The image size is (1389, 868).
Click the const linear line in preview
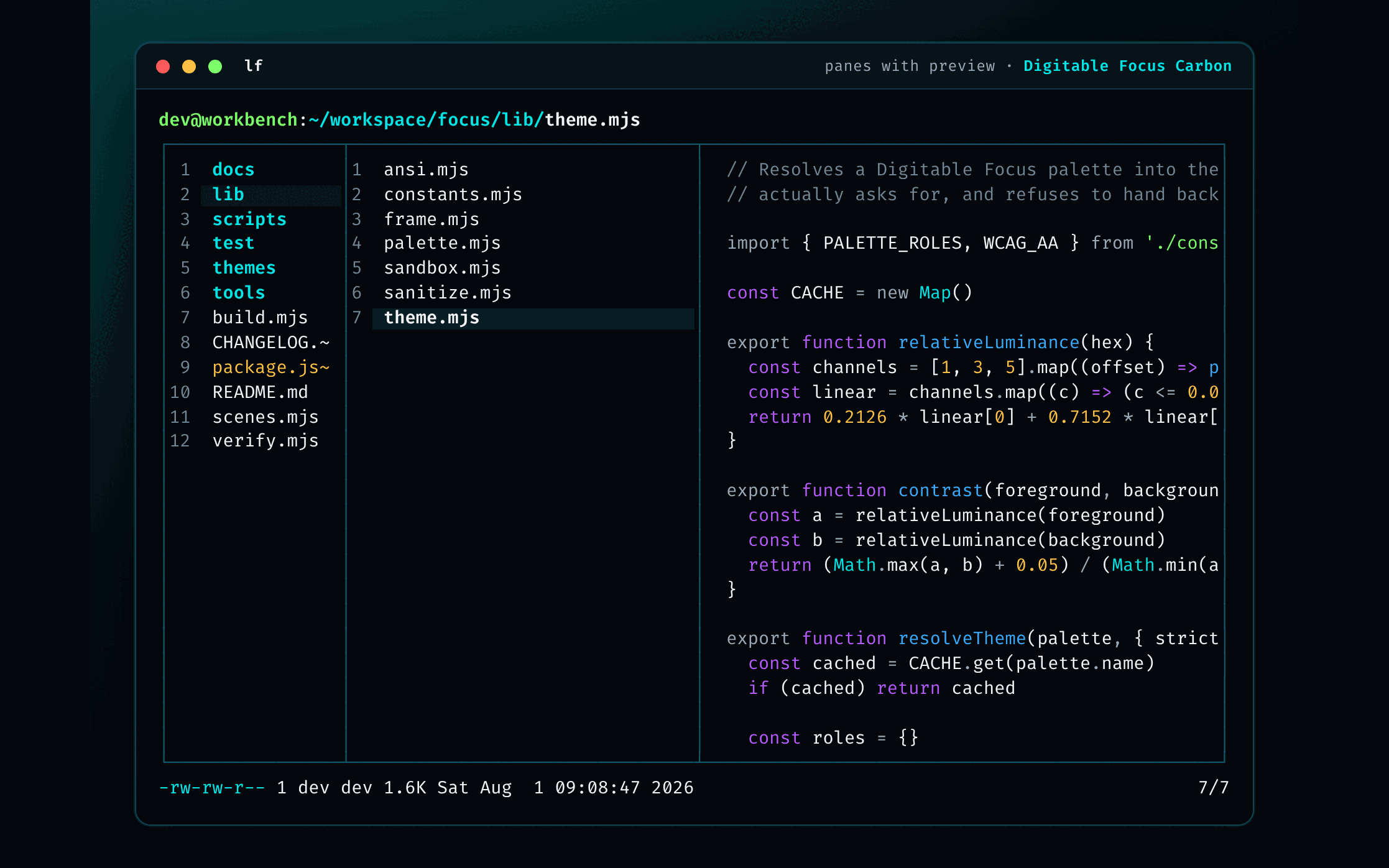pyautogui.click(x=983, y=392)
